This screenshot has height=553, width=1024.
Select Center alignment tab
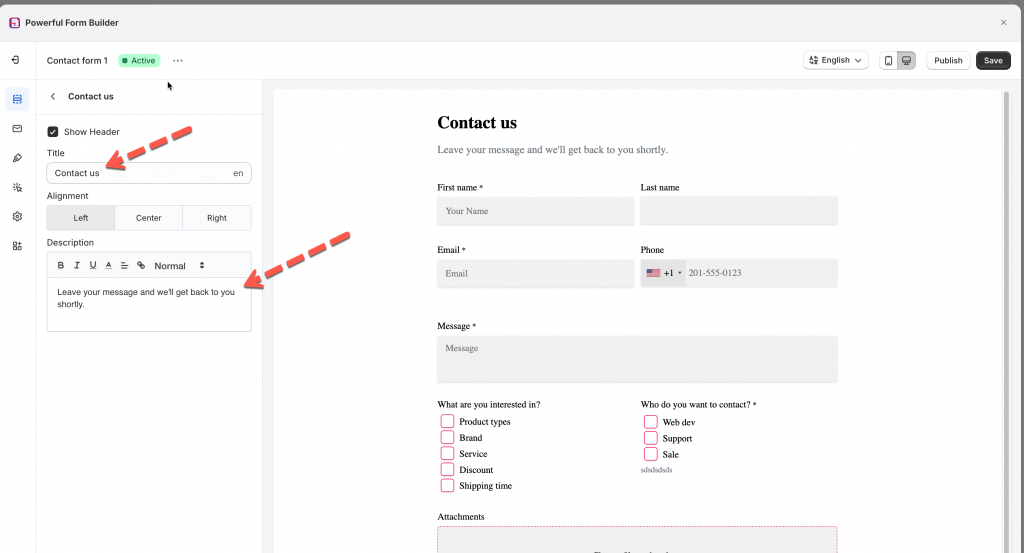click(149, 218)
